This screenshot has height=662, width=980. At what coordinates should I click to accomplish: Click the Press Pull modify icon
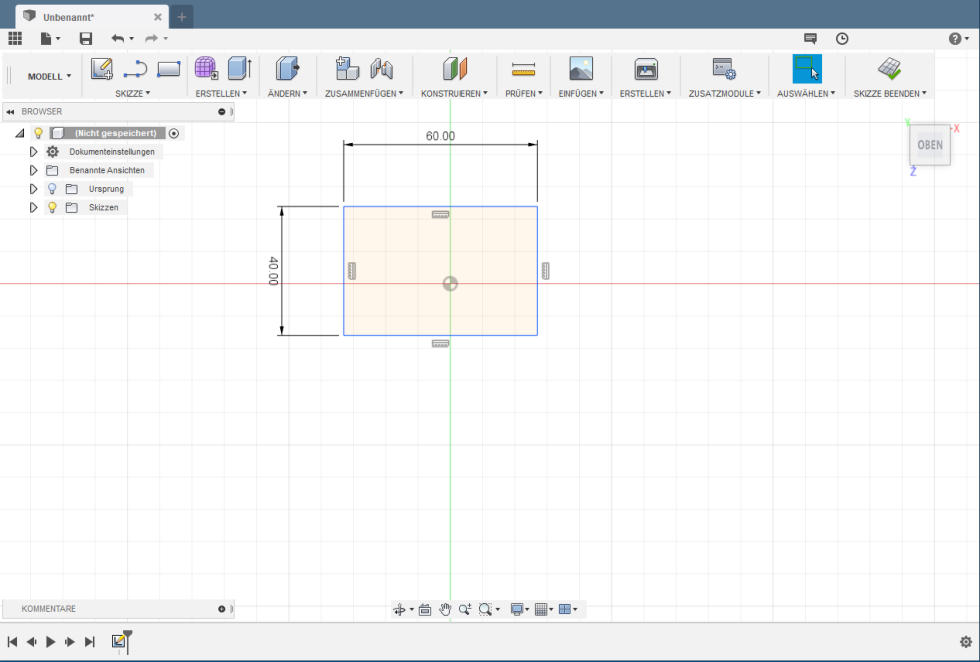click(x=287, y=69)
